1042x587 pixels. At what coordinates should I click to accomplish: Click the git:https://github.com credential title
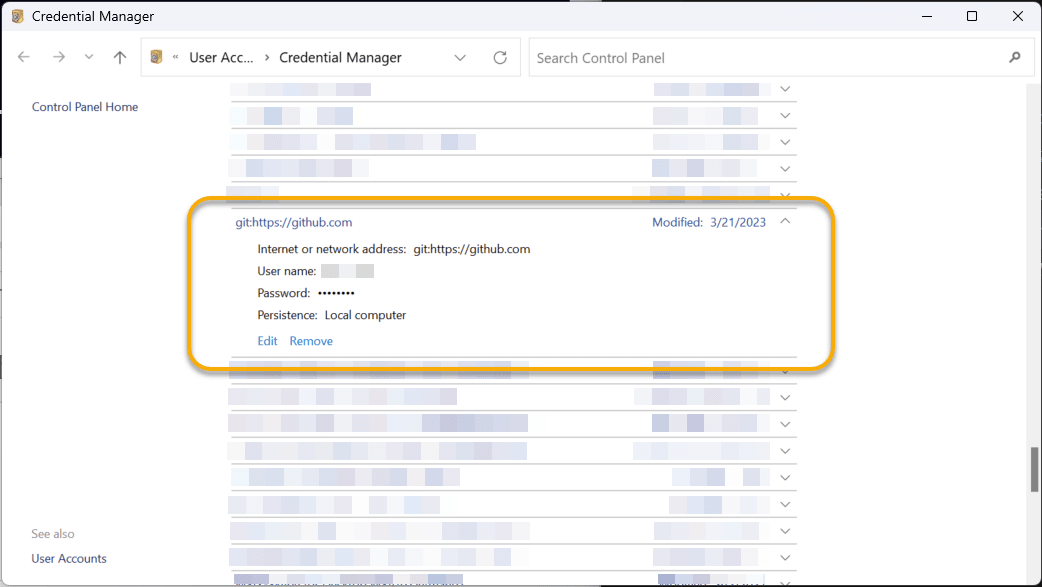click(x=294, y=223)
